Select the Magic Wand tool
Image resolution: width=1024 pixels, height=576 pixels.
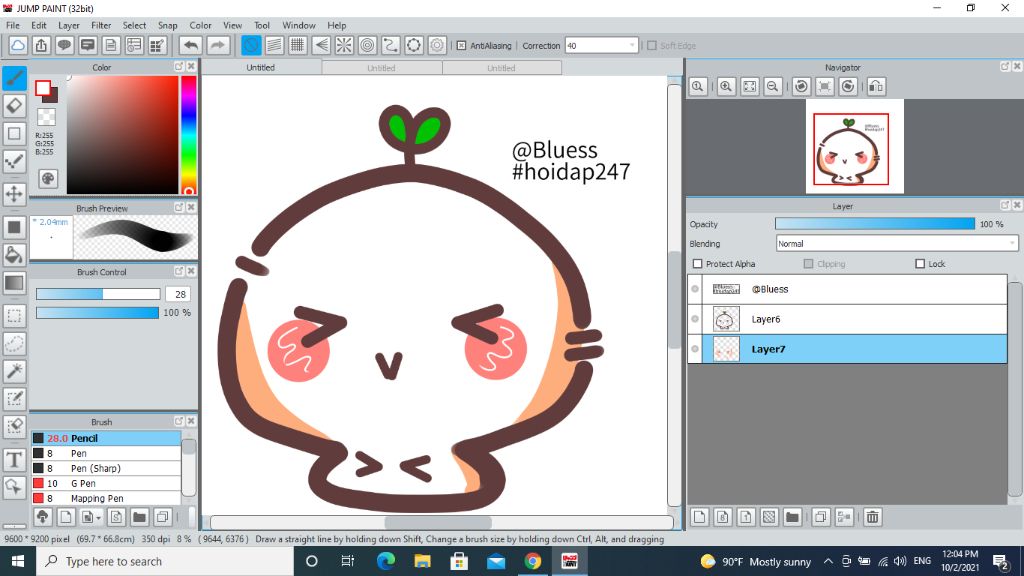(x=14, y=371)
